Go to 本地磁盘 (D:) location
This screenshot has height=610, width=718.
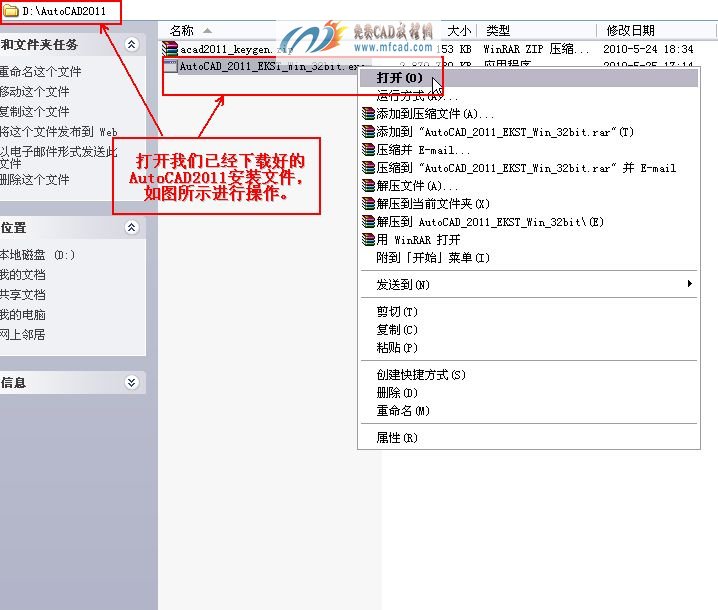[x=37, y=255]
